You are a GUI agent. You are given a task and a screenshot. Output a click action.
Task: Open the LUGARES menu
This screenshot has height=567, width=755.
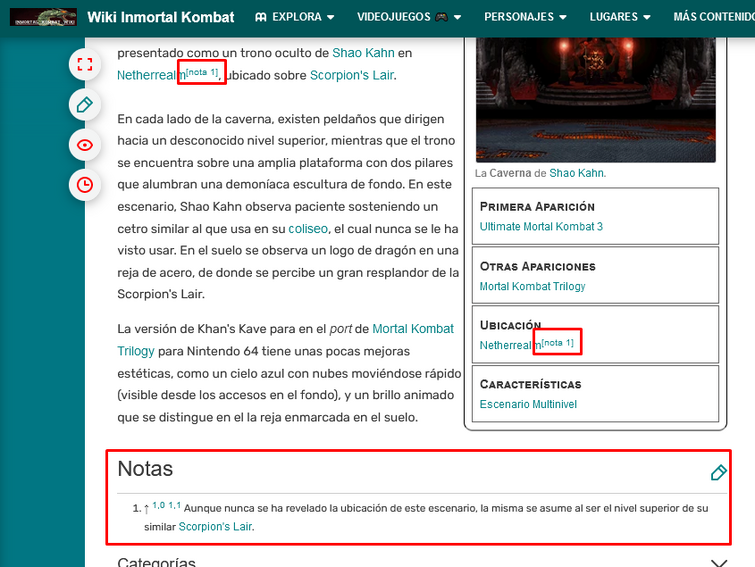tap(620, 17)
